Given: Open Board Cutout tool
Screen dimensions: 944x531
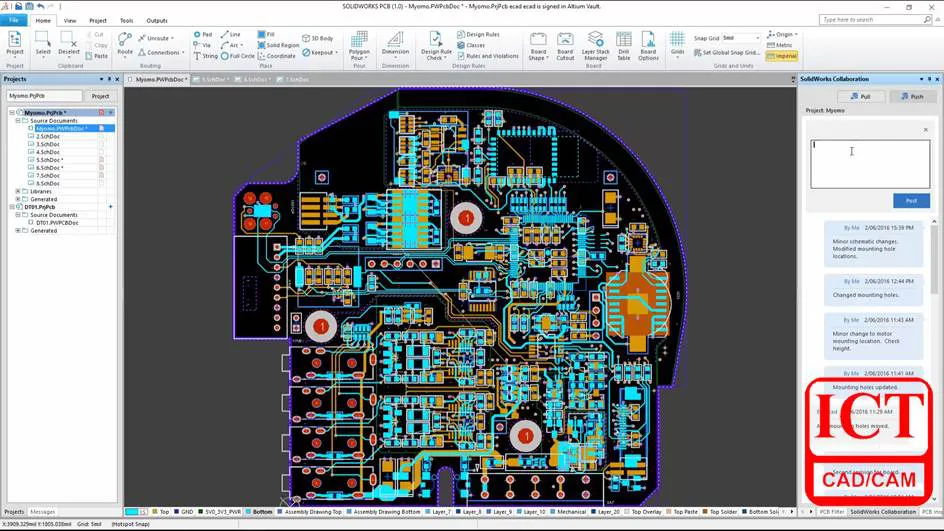Looking at the screenshot, I should (565, 46).
